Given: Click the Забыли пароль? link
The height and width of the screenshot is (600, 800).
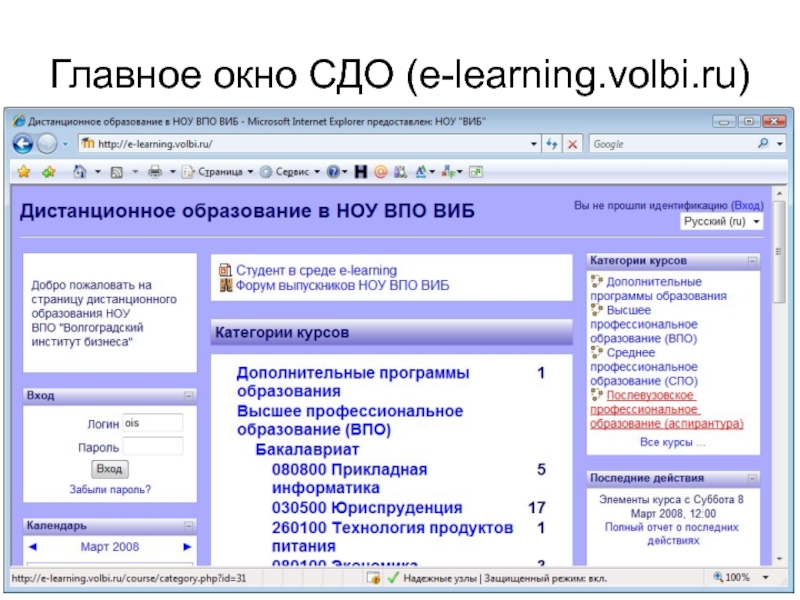Looking at the screenshot, I should click(110, 490).
